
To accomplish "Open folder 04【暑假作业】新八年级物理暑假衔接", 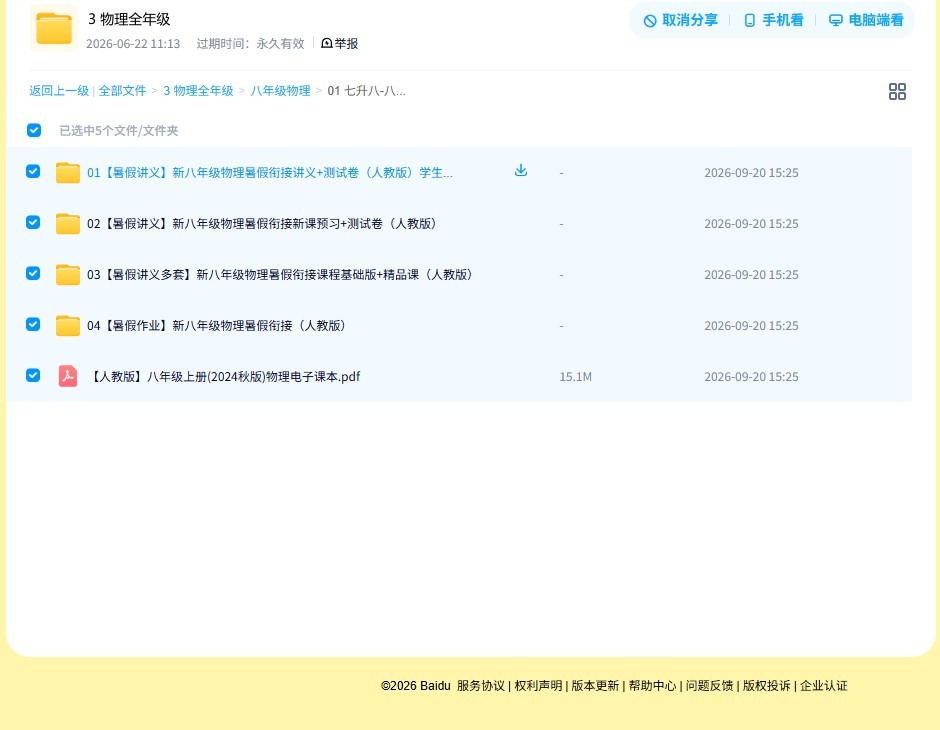I will coord(216,325).
